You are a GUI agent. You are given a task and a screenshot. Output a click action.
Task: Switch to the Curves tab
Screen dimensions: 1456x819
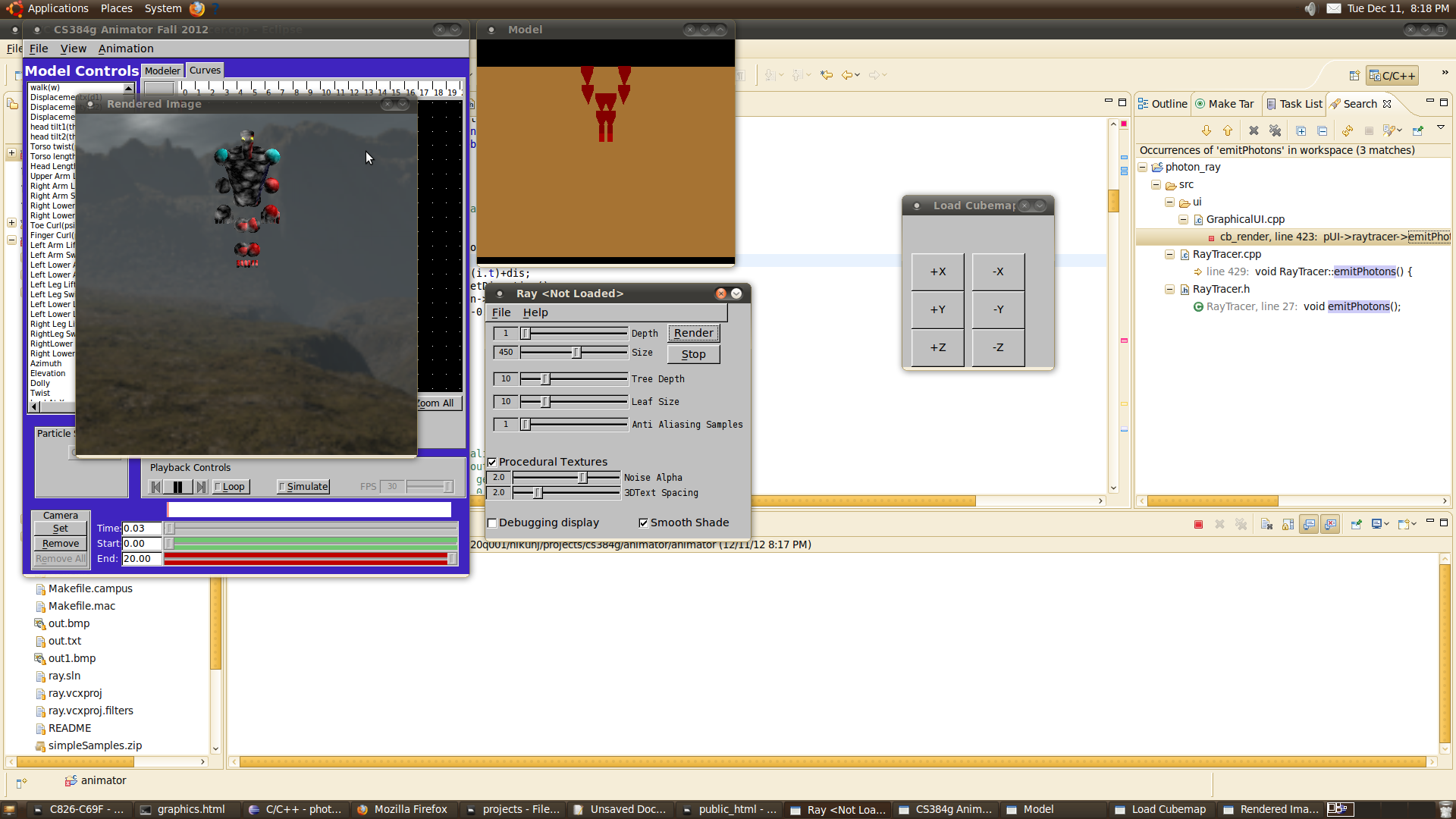pos(205,70)
